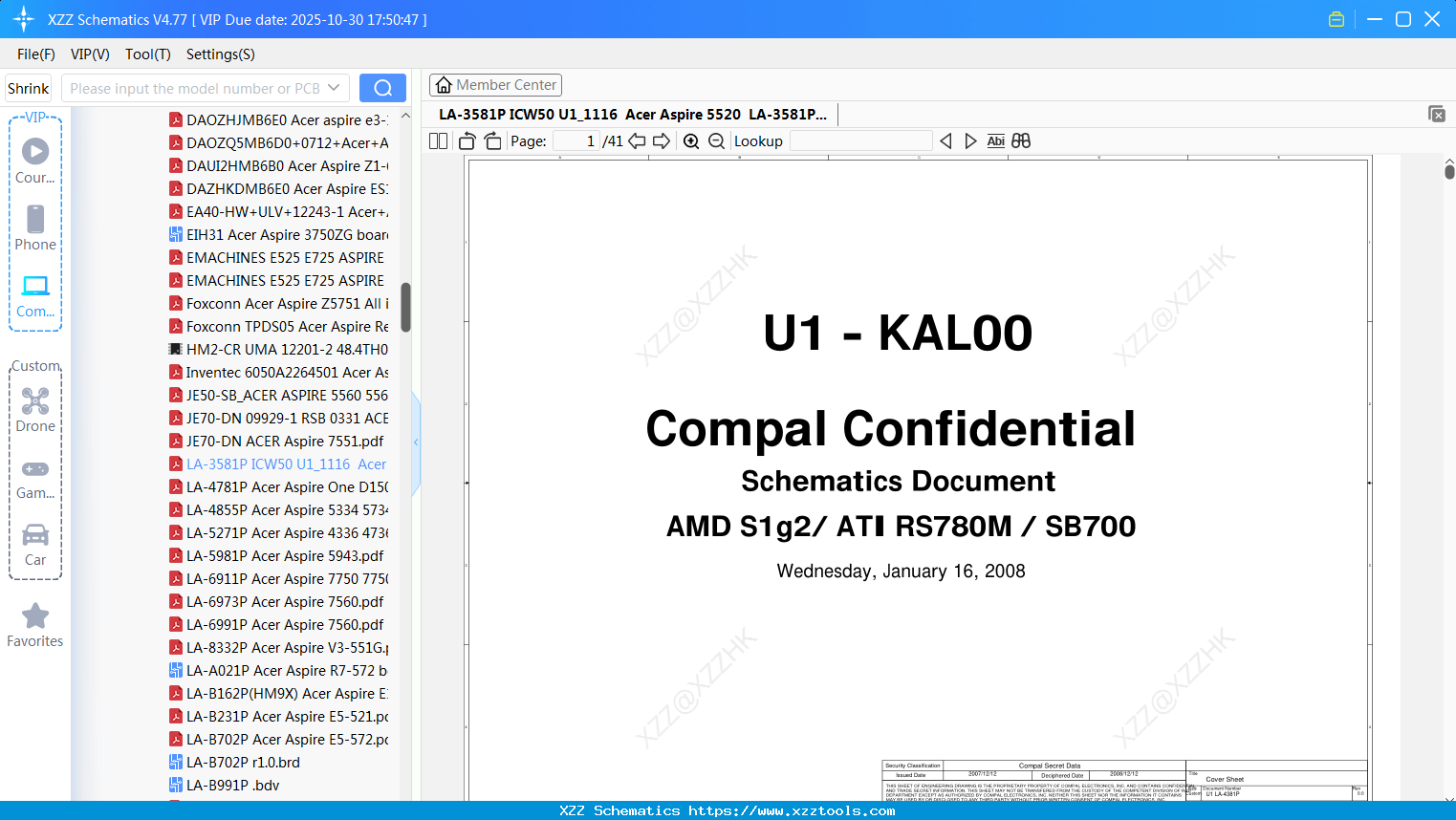The height and width of the screenshot is (820, 1456).
Task: Open DAOZQ5MB6D0+0712+Acer file
Action: tap(278, 143)
